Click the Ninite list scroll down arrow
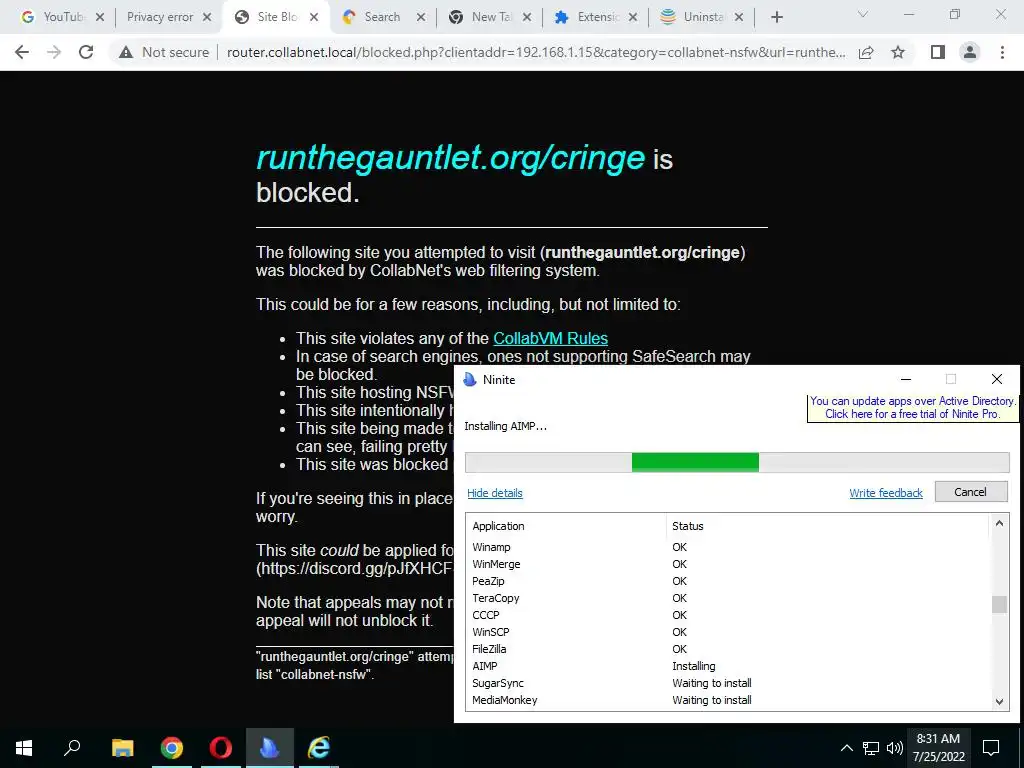 (999, 701)
